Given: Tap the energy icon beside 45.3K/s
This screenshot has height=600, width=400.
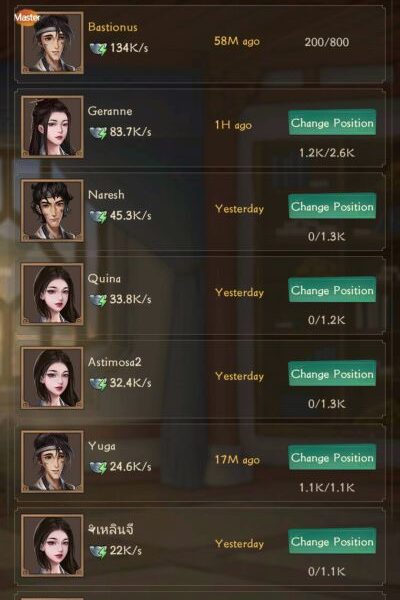Looking at the screenshot, I should tap(98, 216).
